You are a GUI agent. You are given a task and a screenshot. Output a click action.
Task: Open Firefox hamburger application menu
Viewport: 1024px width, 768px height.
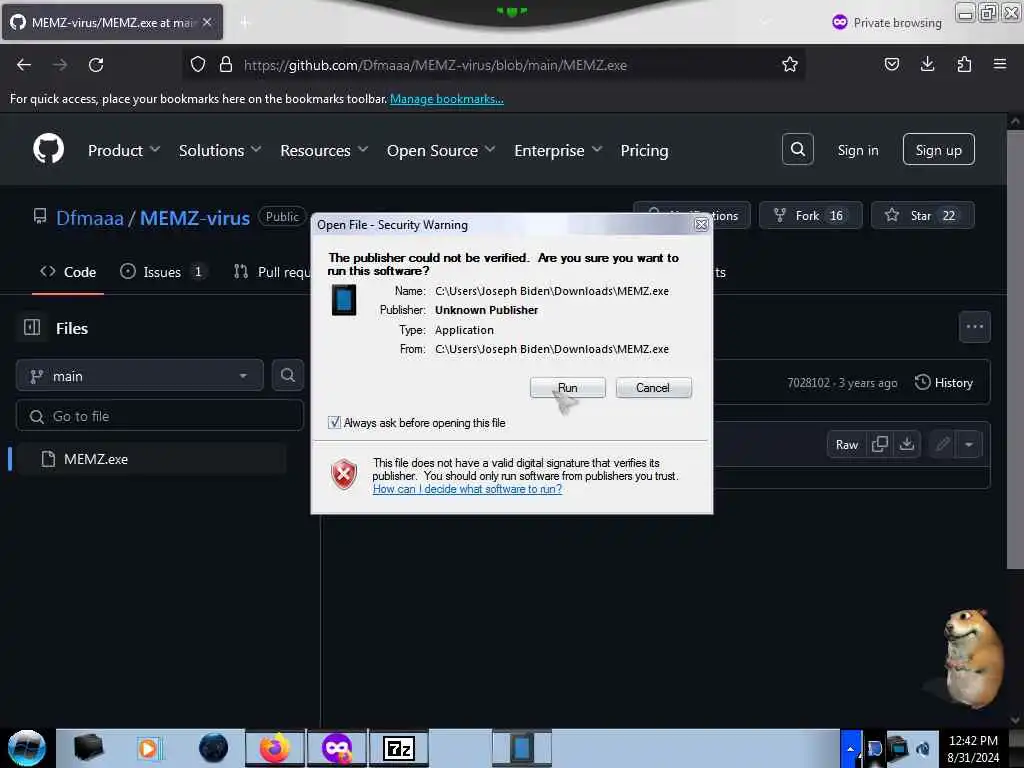[1000, 64]
